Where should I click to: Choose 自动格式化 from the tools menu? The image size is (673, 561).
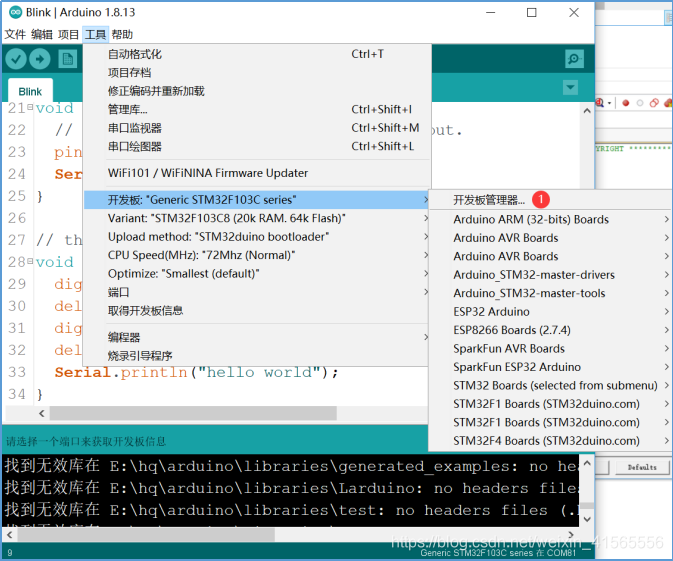[257, 54]
